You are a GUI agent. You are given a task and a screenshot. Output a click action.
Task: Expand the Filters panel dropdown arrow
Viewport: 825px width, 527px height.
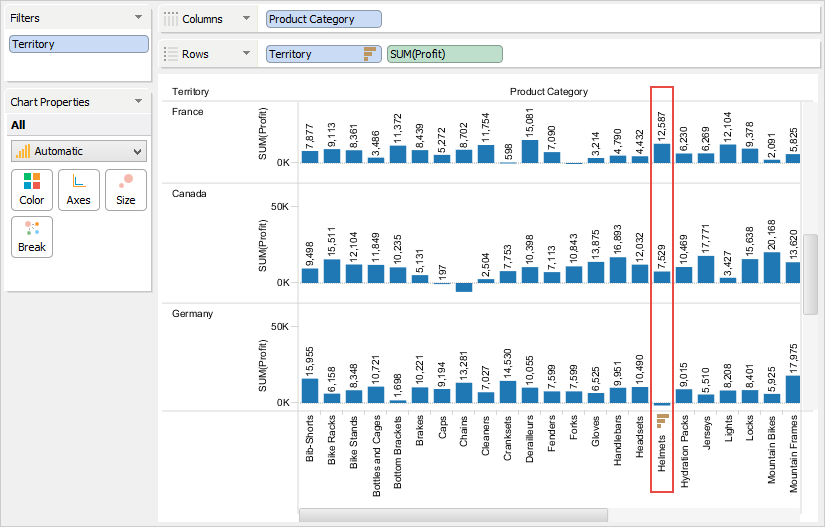click(138, 18)
